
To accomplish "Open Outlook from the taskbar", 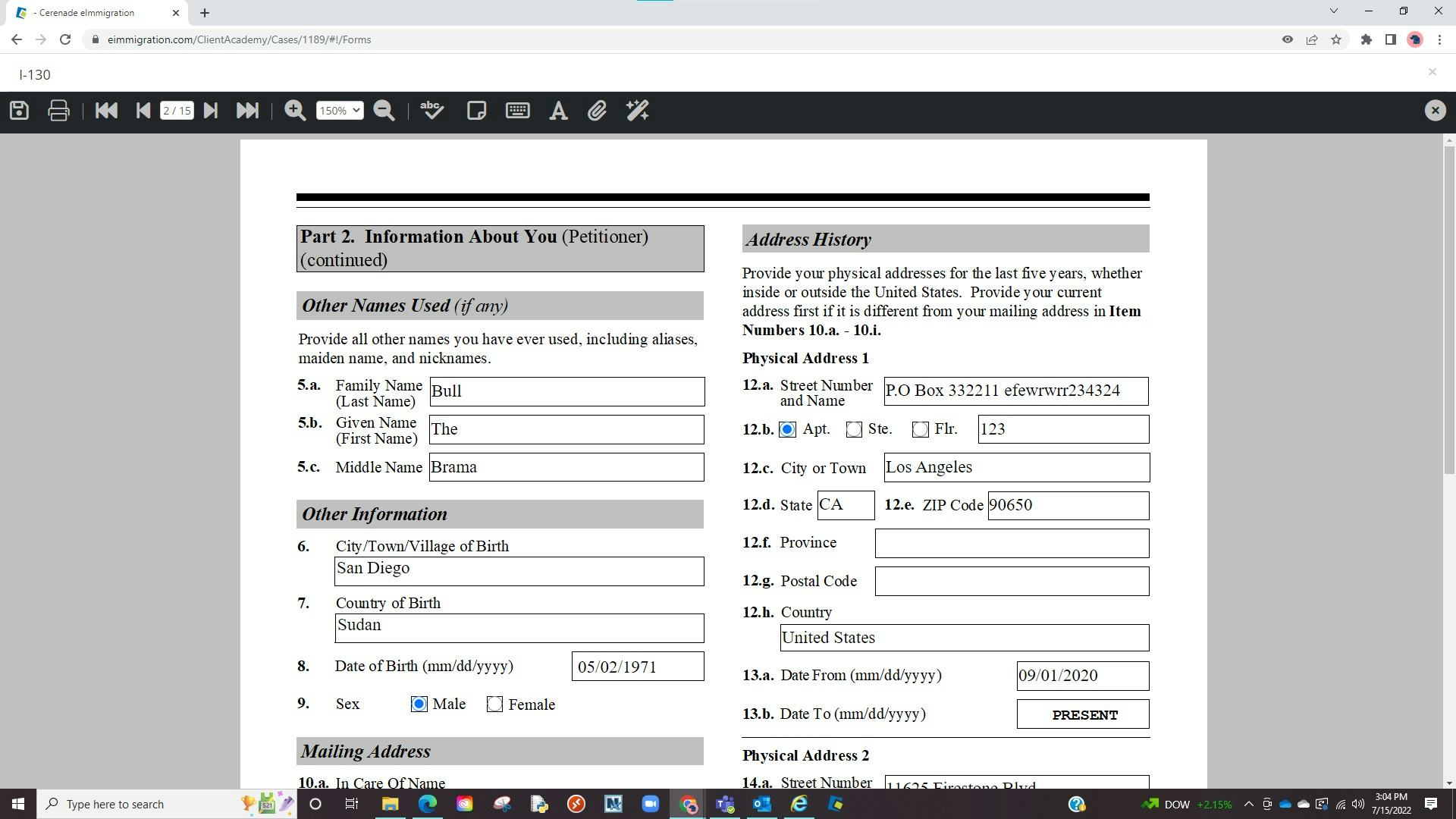I will 762,804.
